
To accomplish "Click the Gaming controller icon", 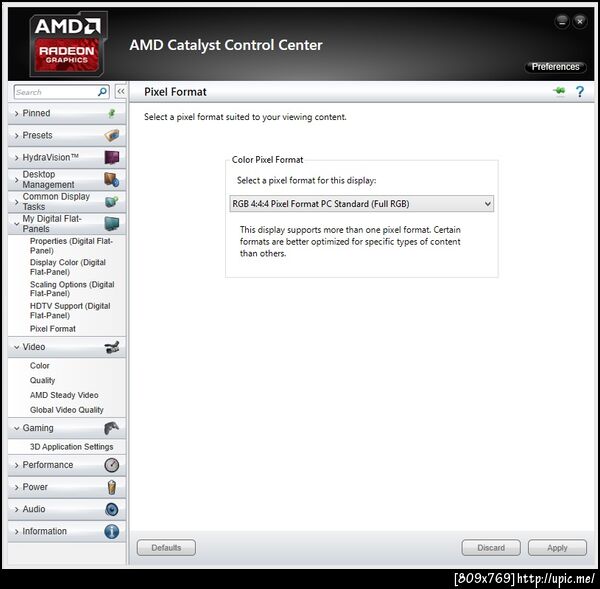I will click(x=111, y=428).
